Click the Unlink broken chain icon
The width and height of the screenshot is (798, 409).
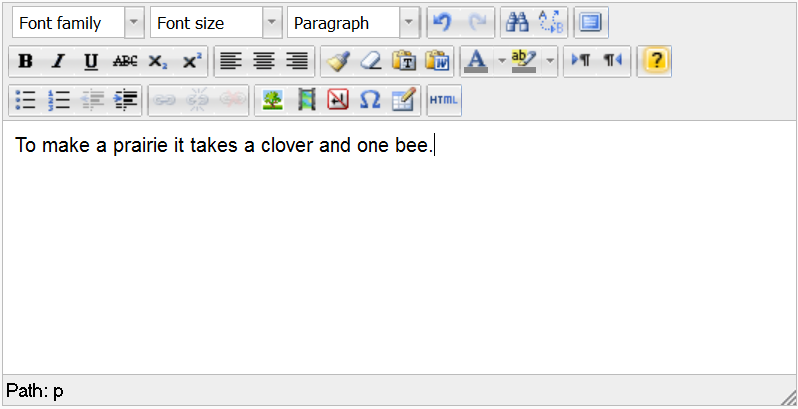tap(197, 100)
